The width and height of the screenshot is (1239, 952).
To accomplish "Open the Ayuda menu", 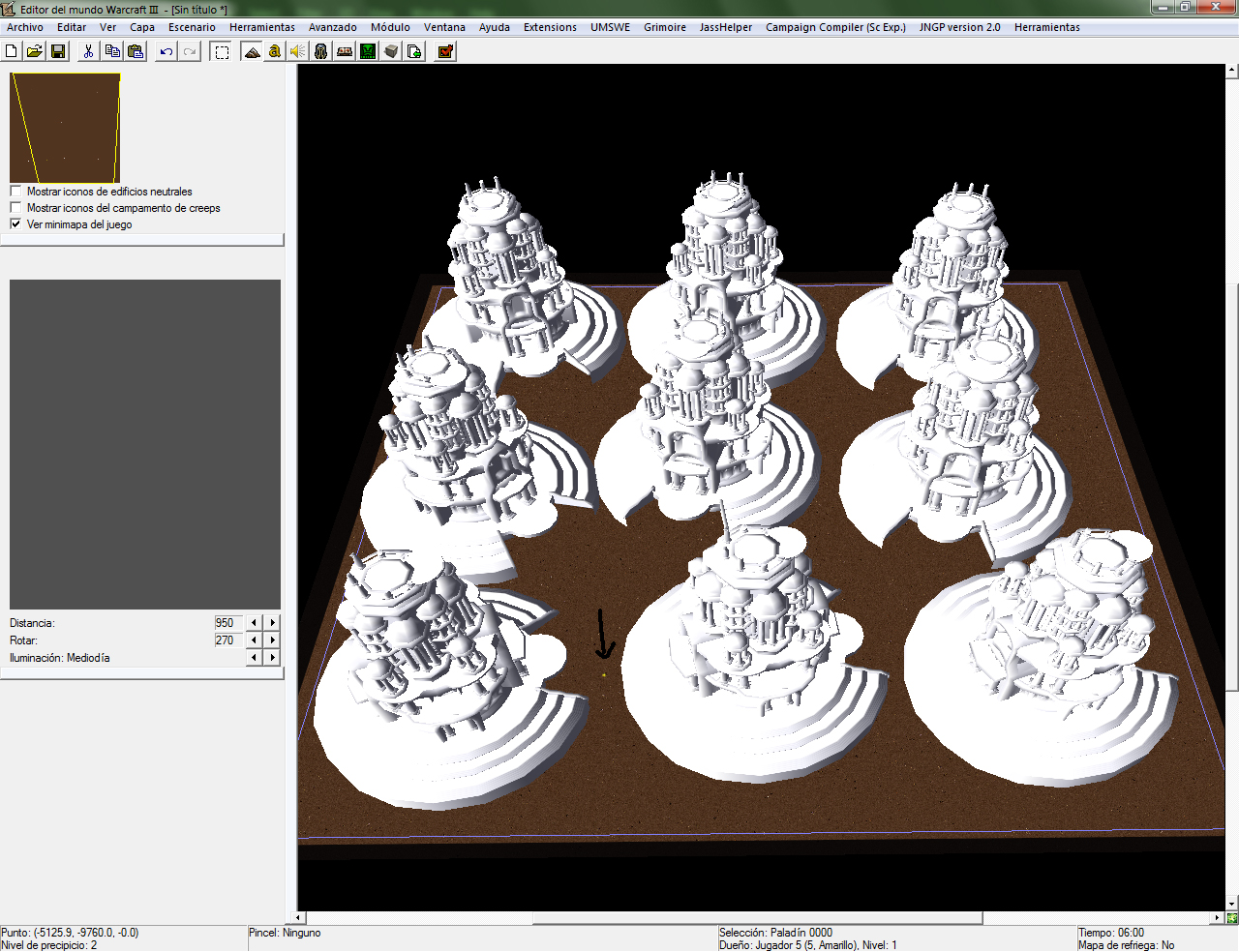I will click(495, 27).
